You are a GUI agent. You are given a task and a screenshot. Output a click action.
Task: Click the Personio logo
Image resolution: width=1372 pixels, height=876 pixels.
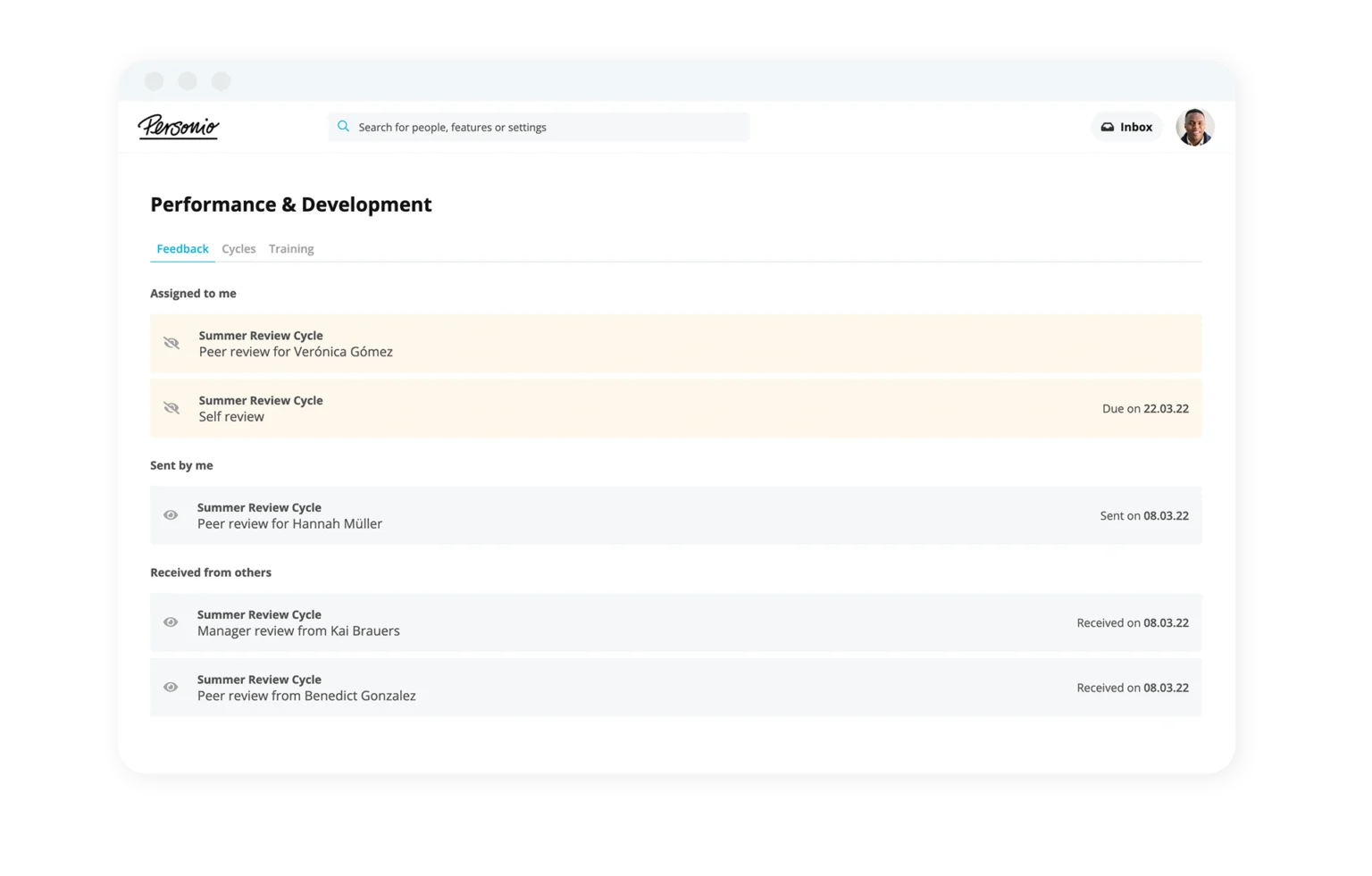pyautogui.click(x=178, y=127)
